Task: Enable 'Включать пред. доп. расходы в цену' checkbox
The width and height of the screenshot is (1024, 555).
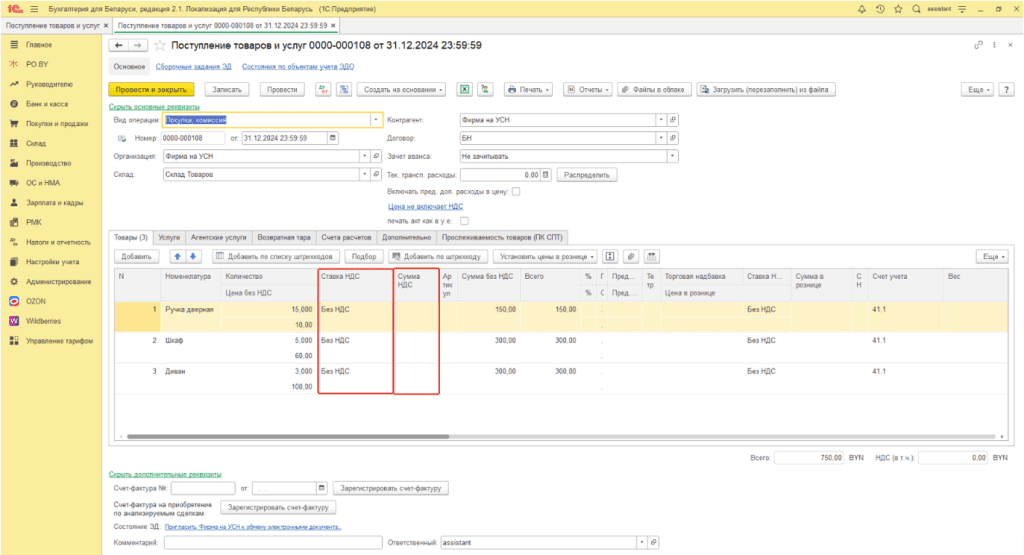Action: click(x=516, y=191)
